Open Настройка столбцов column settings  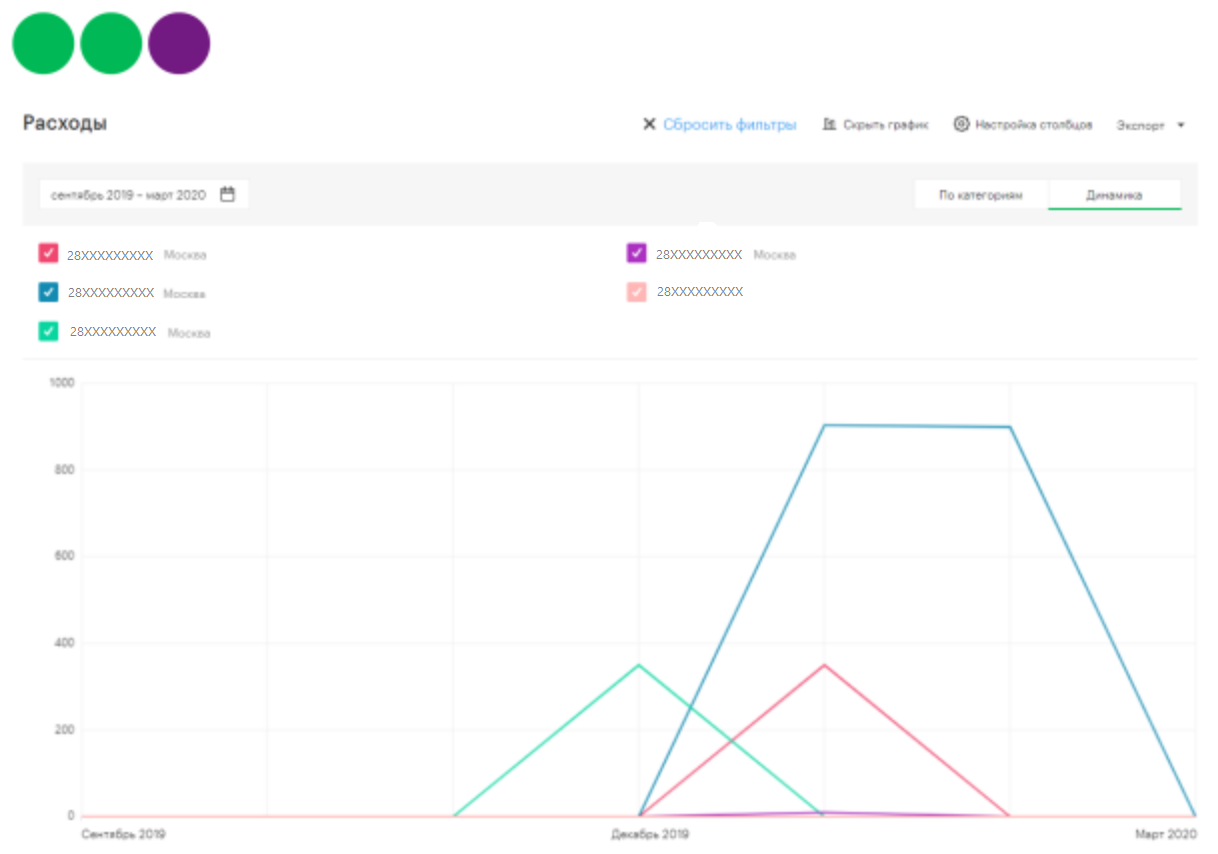click(1022, 125)
